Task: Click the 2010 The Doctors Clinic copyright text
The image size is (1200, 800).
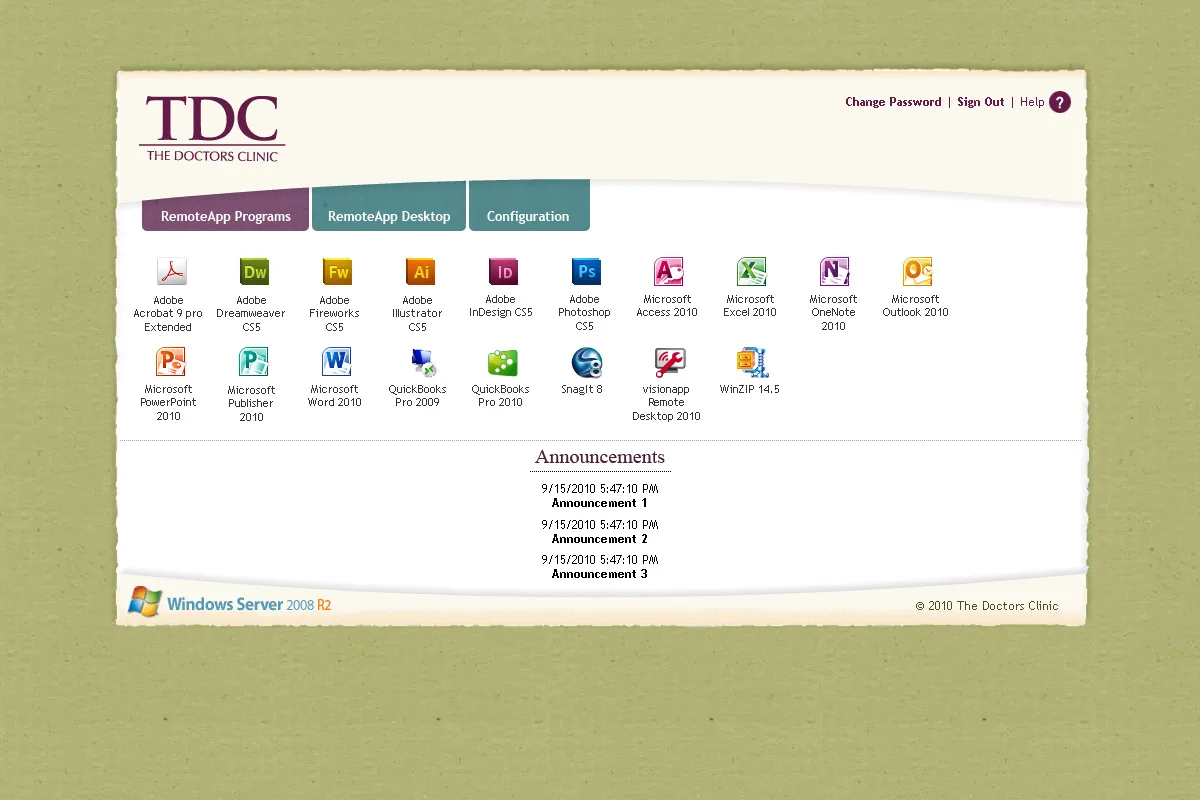Action: [987, 606]
